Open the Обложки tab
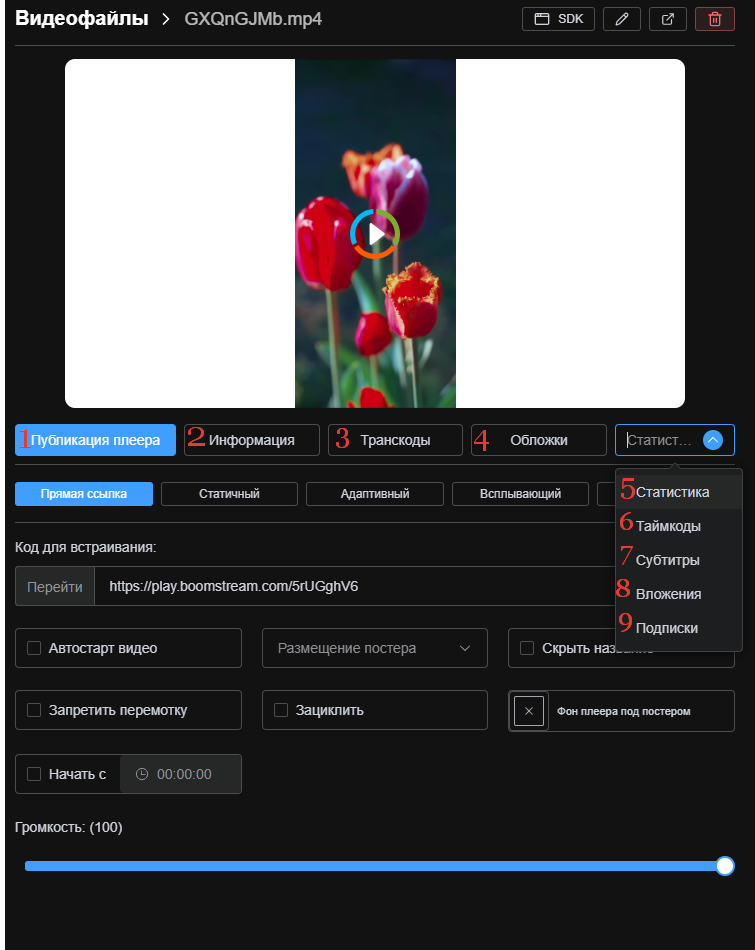 pos(539,440)
